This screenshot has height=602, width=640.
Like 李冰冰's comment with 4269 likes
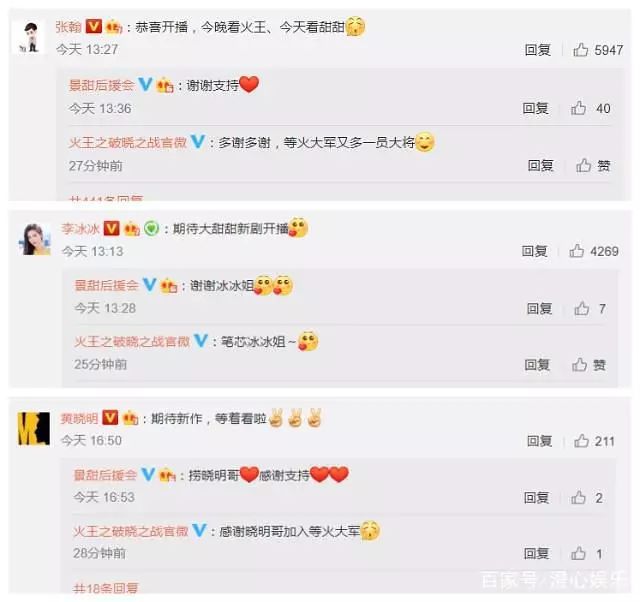coord(593,251)
